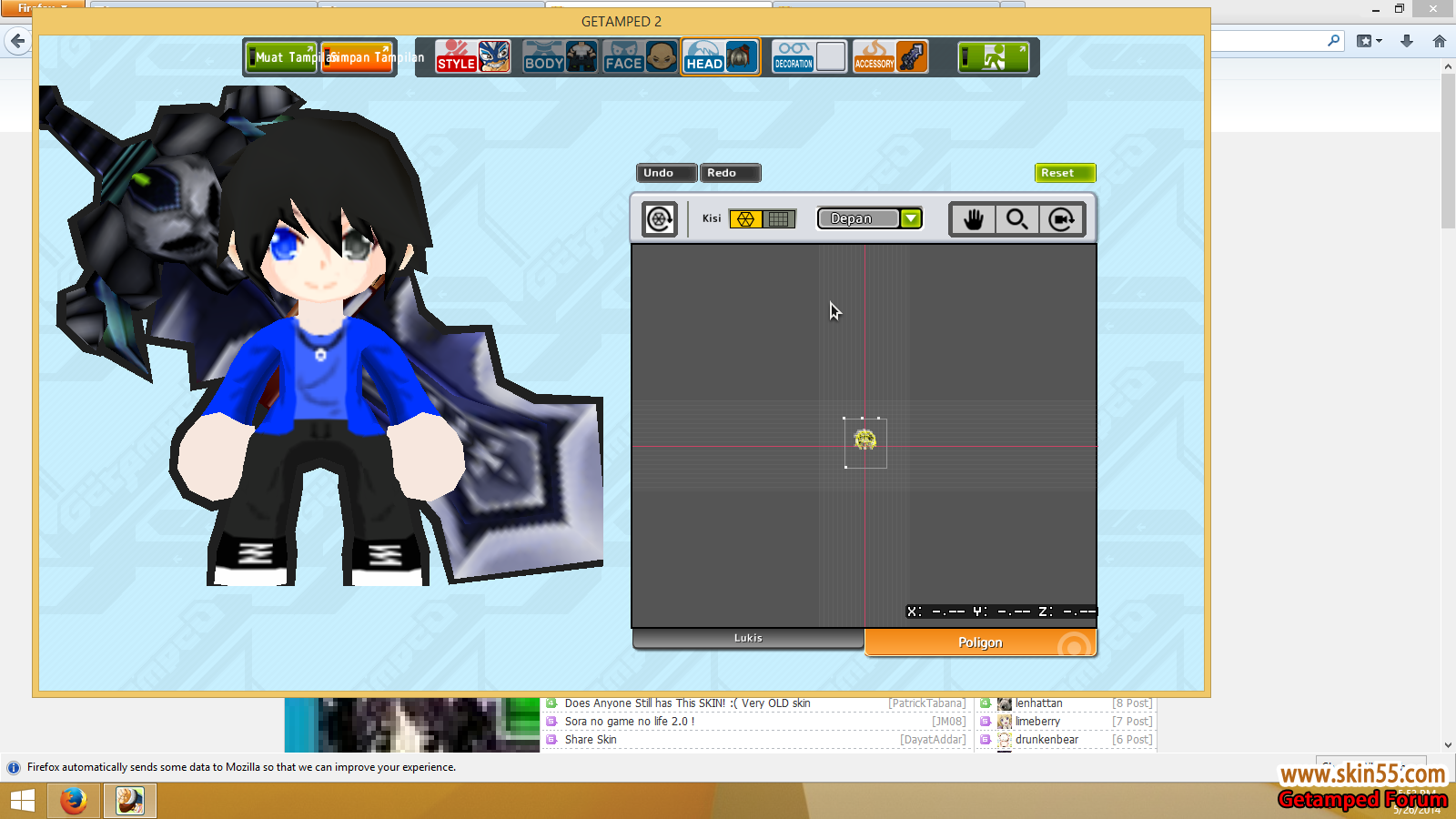
Task: Click scrollbar down arrow on page
Action: tap(1449, 745)
